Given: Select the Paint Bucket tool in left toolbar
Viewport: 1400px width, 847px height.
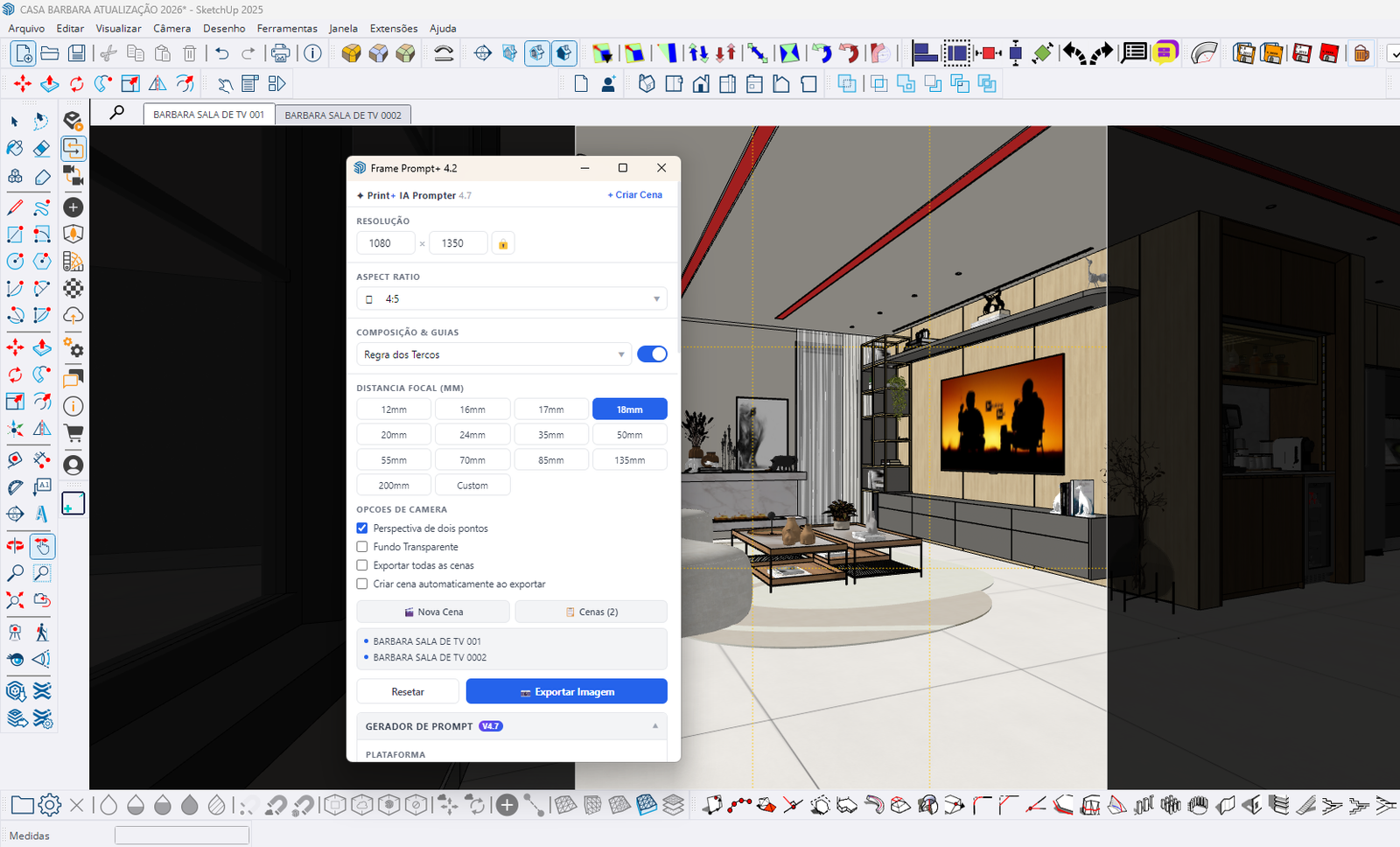Looking at the screenshot, I should coord(15,148).
